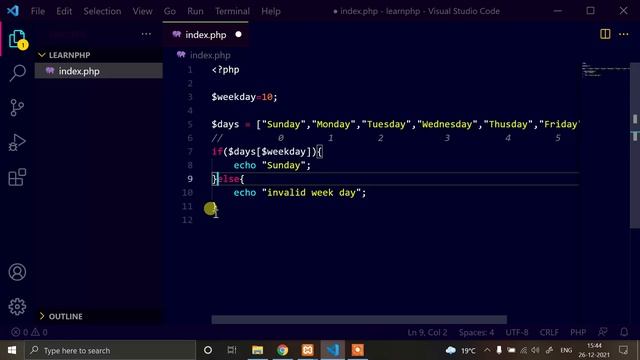This screenshot has height=360, width=640.
Task: Open the Help menu
Action: coord(271,11)
